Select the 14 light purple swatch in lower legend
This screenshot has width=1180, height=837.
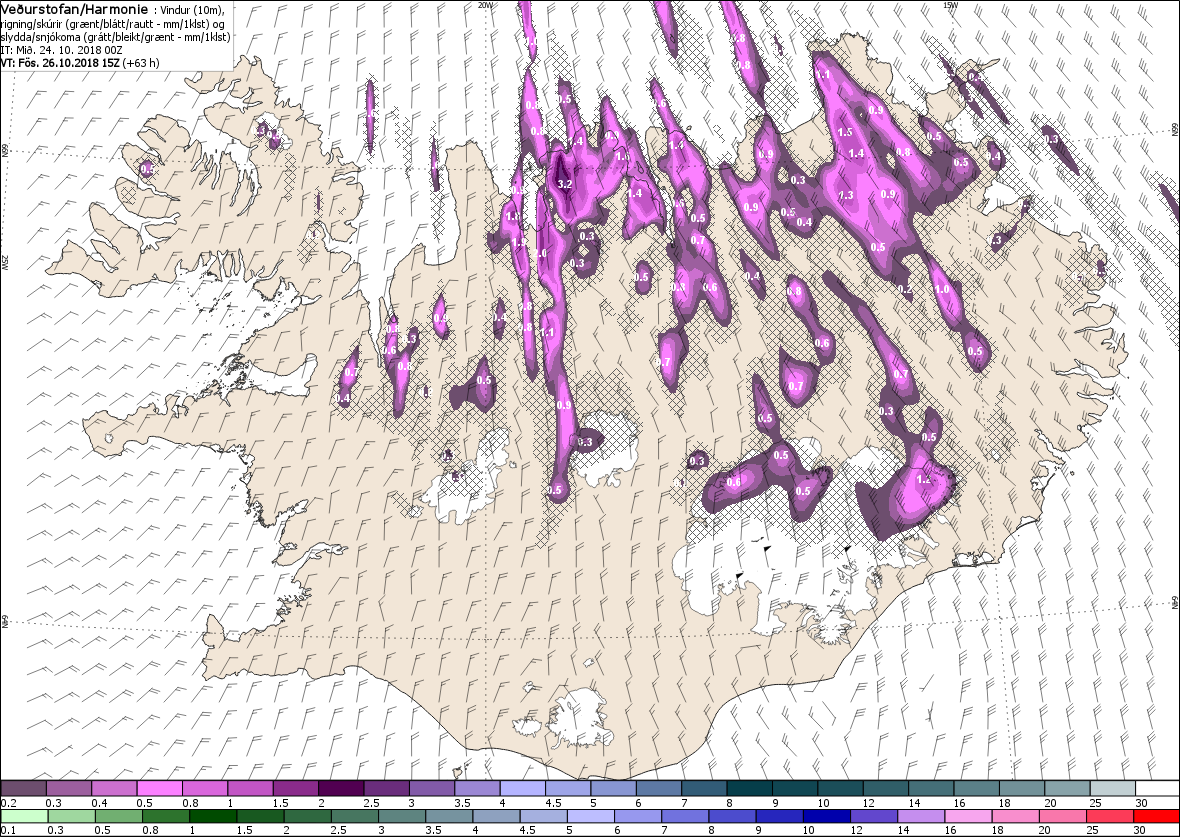(920, 817)
